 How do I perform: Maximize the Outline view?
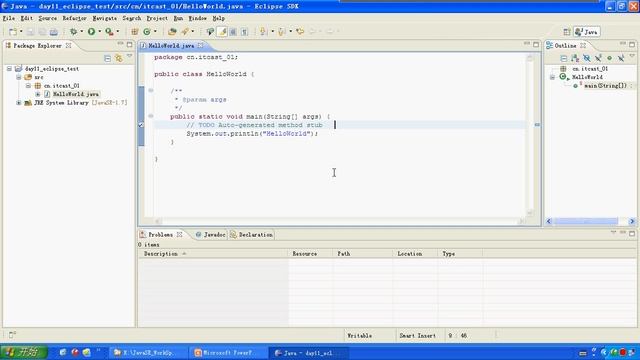tap(632, 44)
